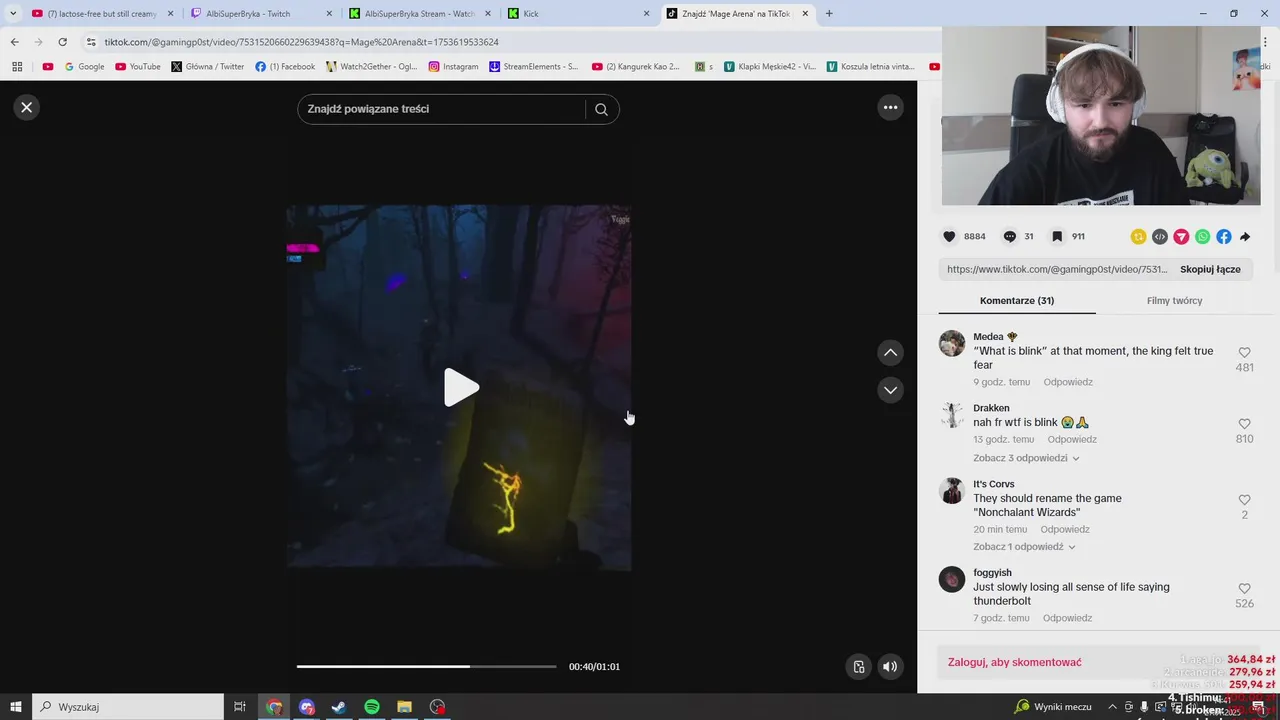Expand Zobacz 3 odpowiedzi under Drakken
Viewport: 1280px width, 720px height.
[x=1026, y=458]
